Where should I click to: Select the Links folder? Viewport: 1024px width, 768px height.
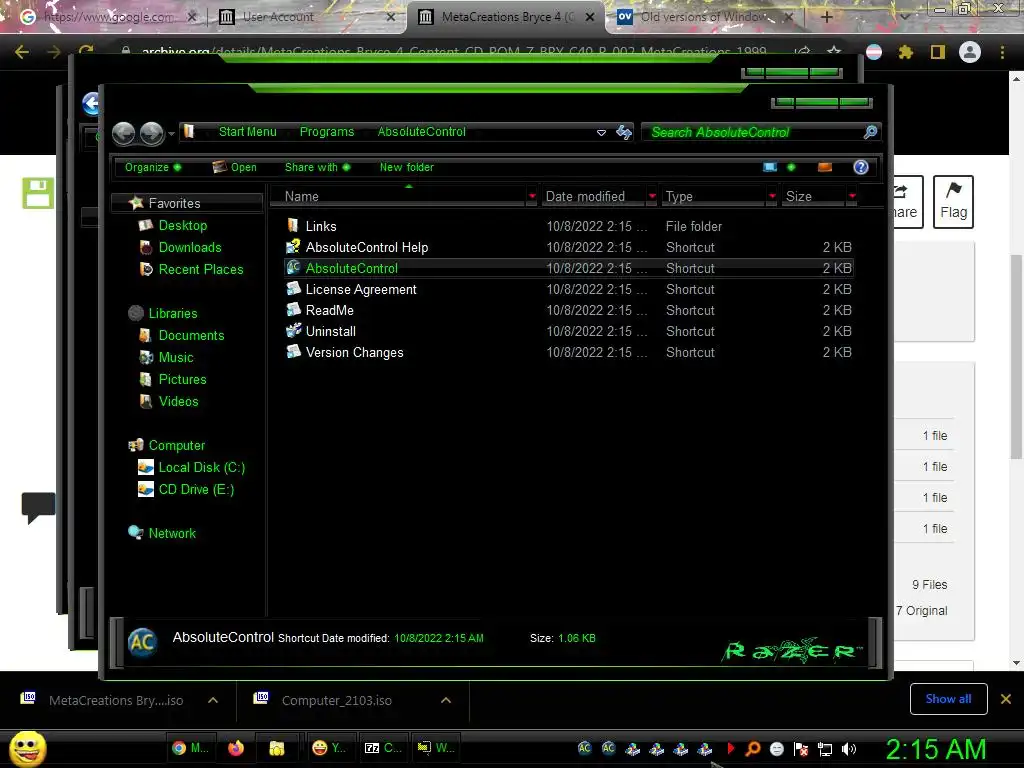[569, 226]
